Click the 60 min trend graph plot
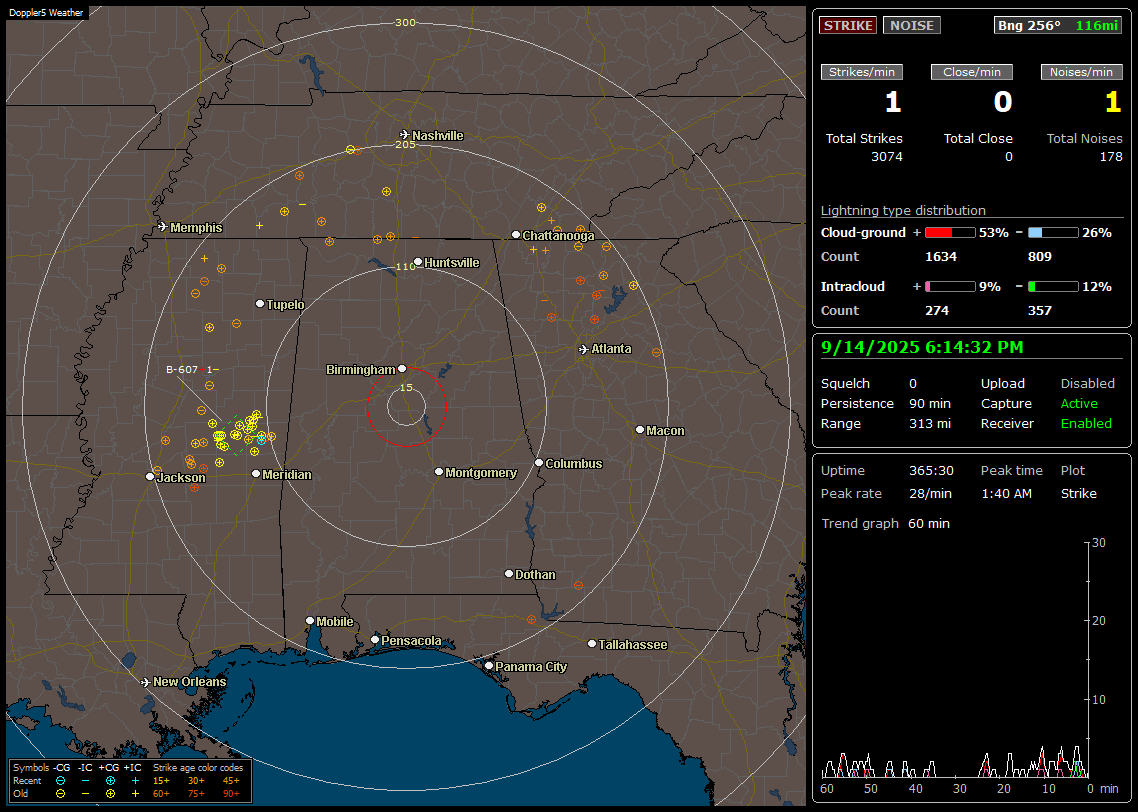Screen dimensions: 1138x812 pyautogui.click(x=955, y=660)
